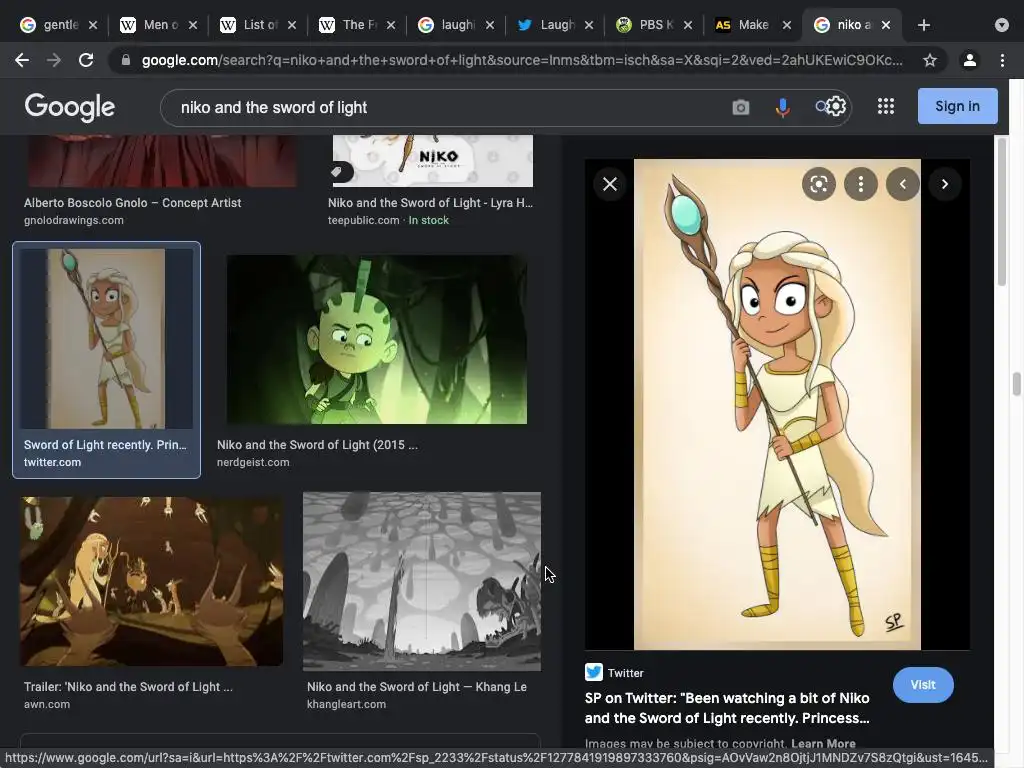Open the teepublic Lyra thumbnail
1024x768 pixels.
(432, 161)
